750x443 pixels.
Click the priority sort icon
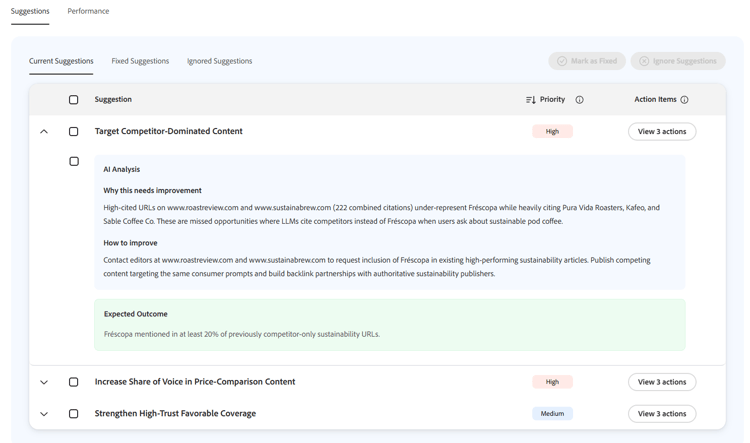click(x=530, y=100)
